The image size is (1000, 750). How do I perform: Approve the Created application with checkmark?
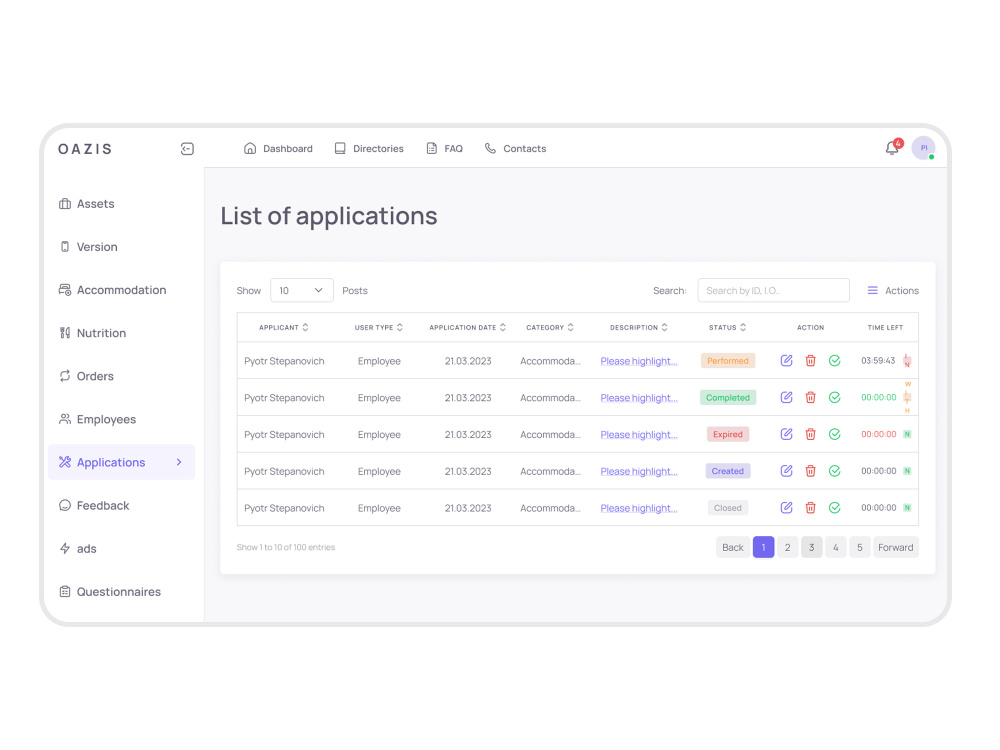click(835, 471)
